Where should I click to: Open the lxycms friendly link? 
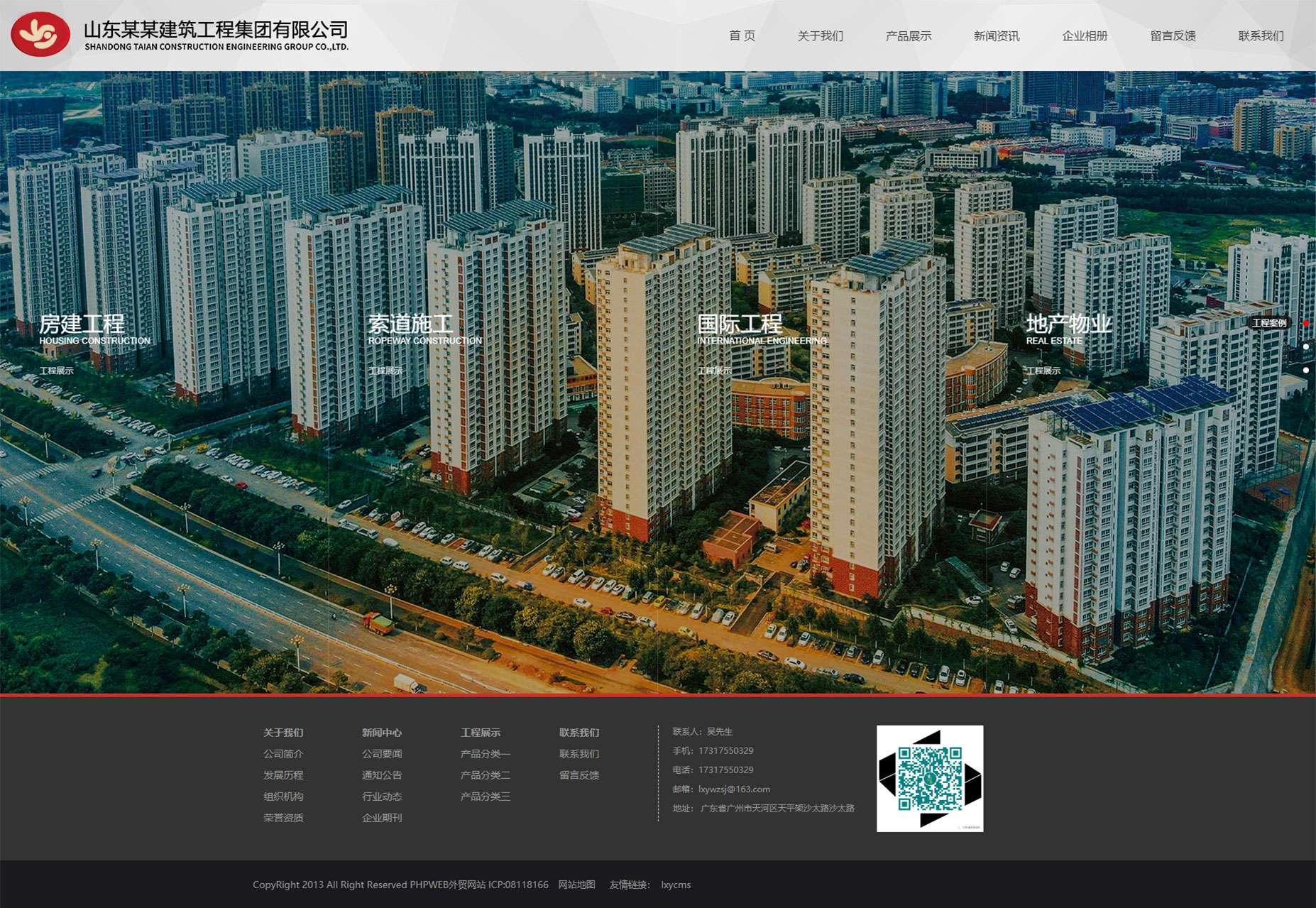pos(675,885)
